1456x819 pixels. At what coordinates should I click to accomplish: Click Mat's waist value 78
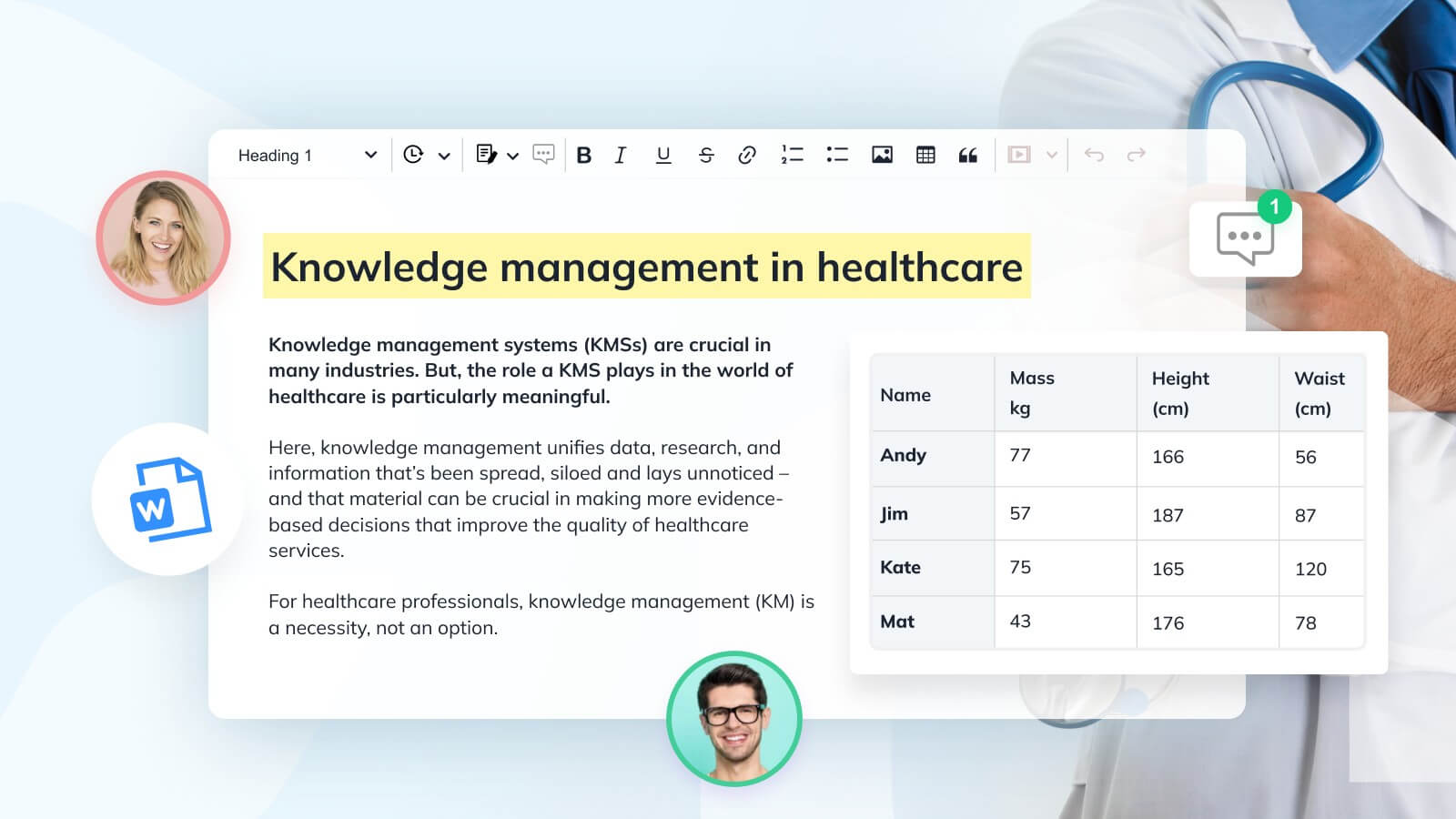1305,623
